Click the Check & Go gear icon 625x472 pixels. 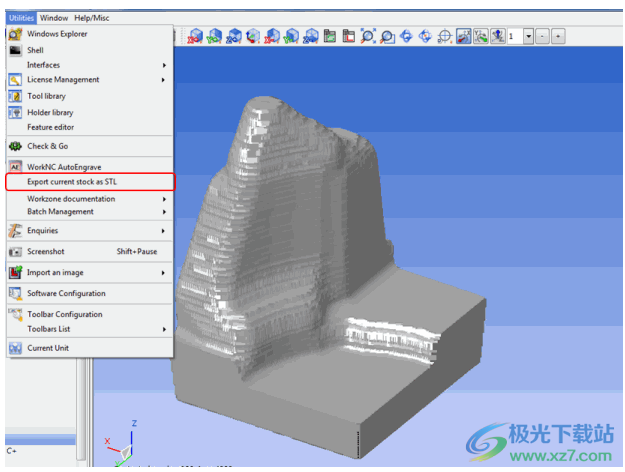pyautogui.click(x=15, y=146)
